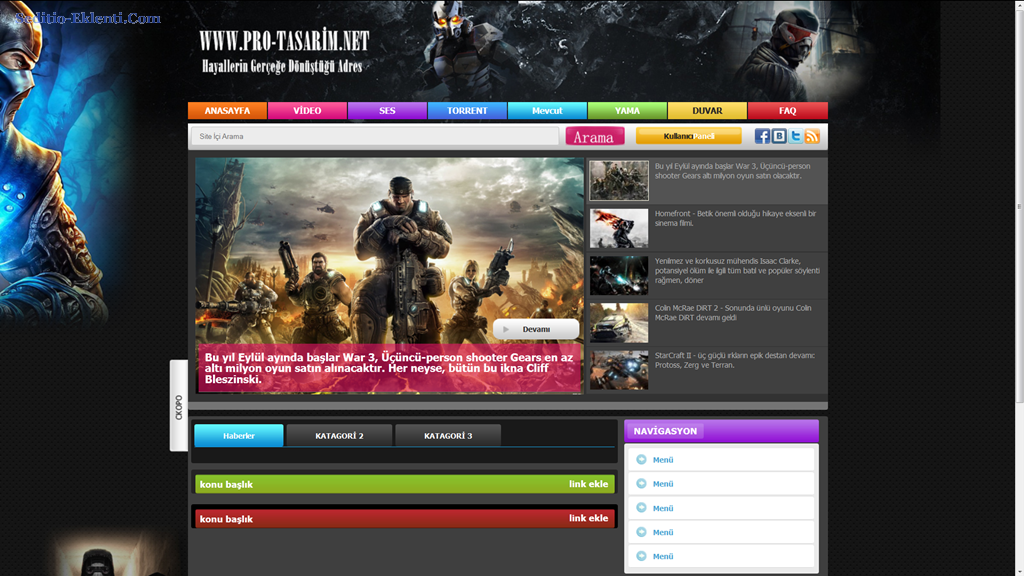The width and height of the screenshot is (1024, 576).
Task: Click arrow icon beside fifth Menü item
Action: tap(641, 556)
